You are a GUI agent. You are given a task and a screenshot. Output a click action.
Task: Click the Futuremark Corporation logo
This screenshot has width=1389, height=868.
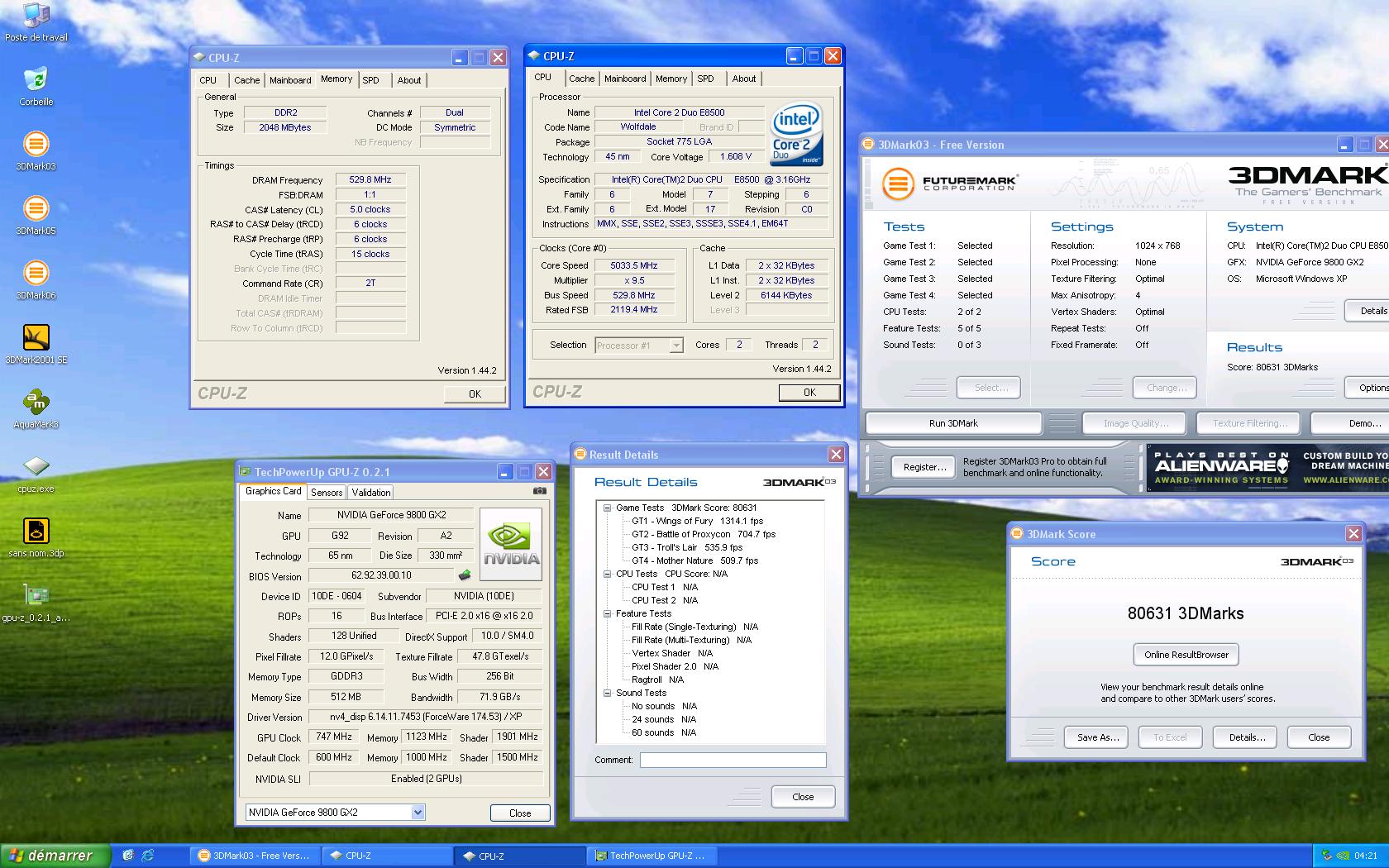[949, 183]
